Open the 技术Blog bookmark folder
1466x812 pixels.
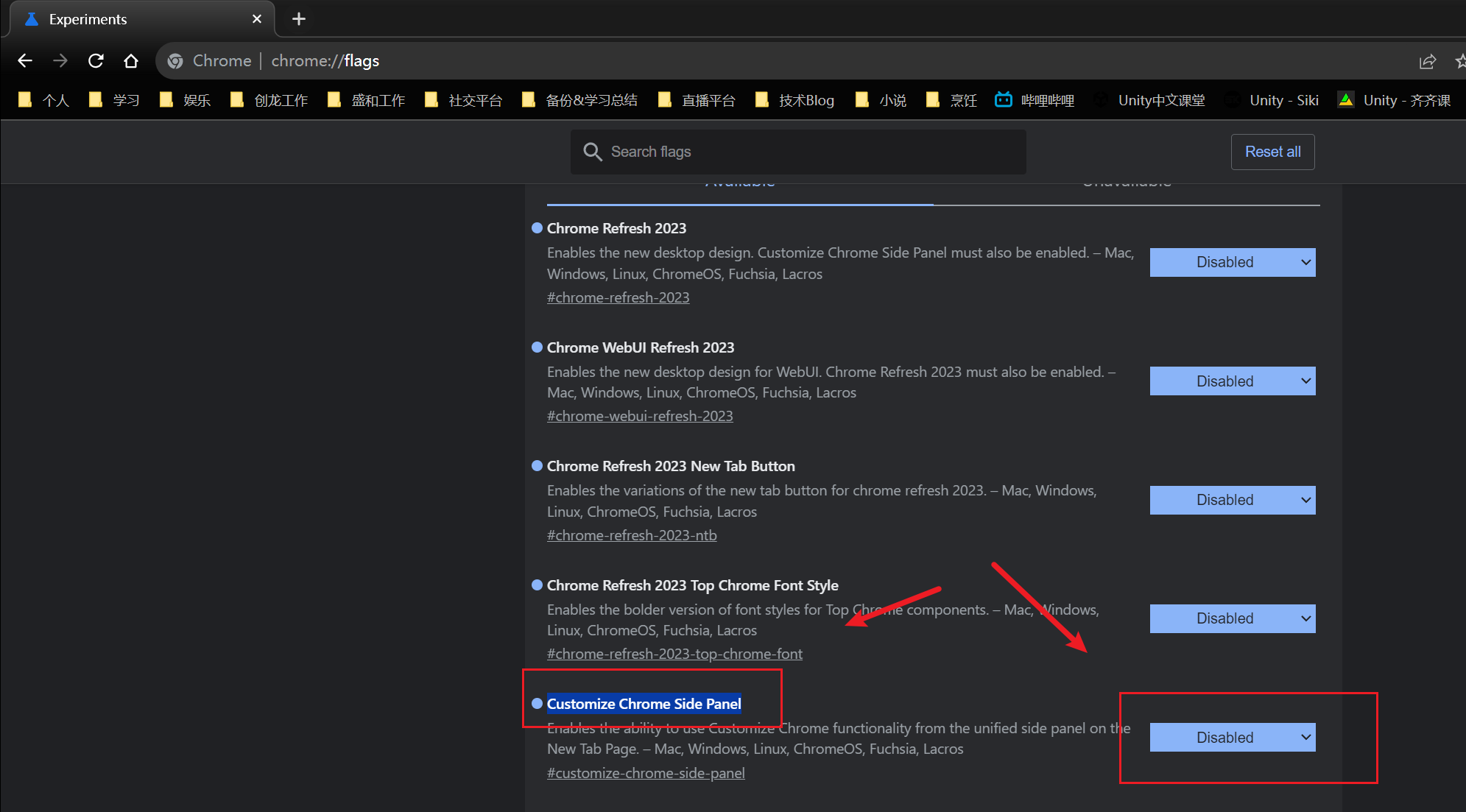795,100
